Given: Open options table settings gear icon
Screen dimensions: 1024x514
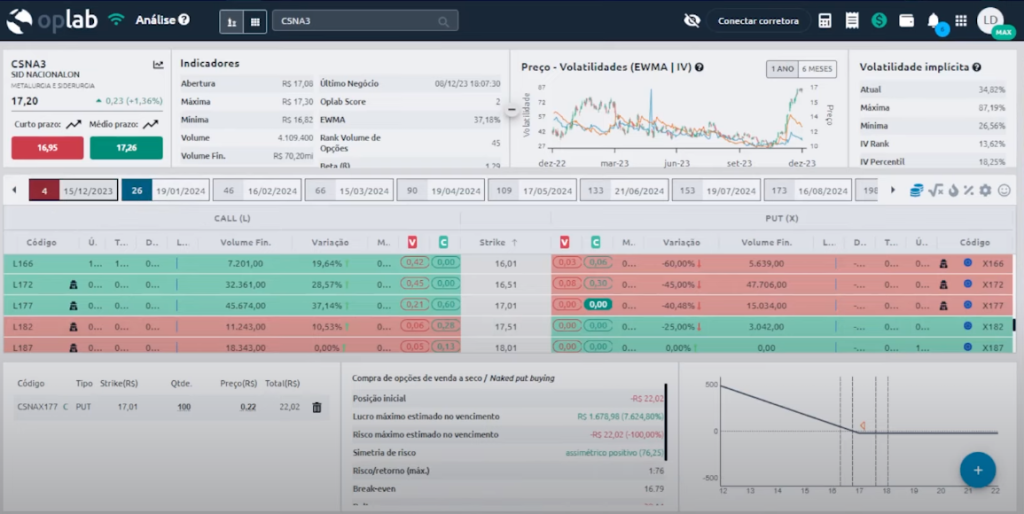Looking at the screenshot, I should click(985, 190).
